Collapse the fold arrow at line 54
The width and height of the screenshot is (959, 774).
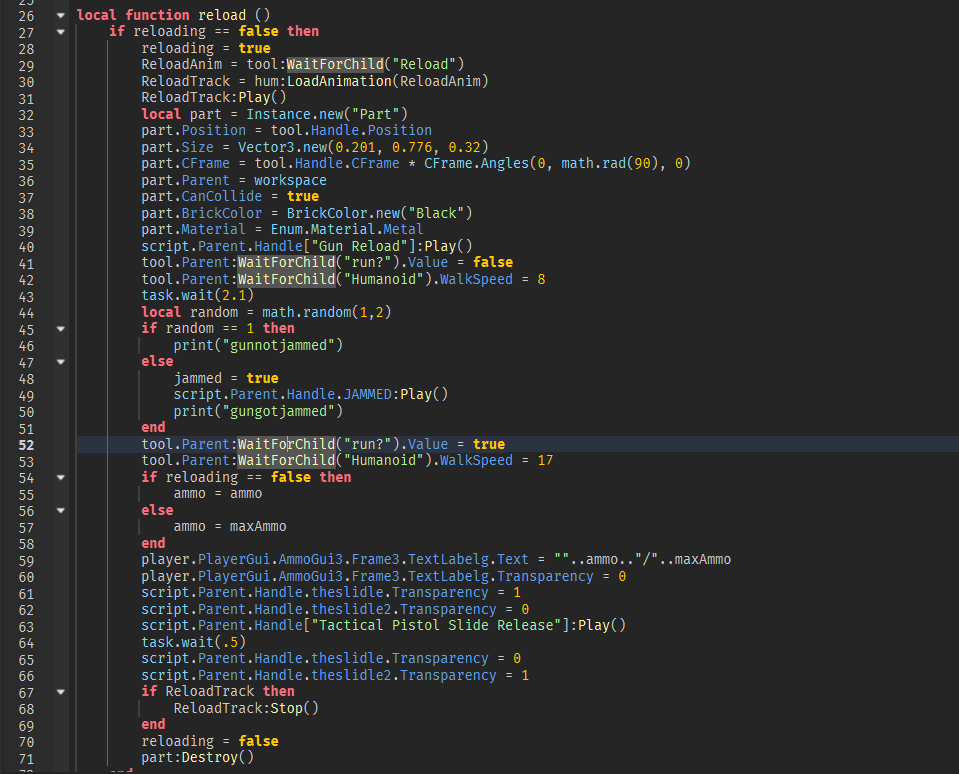(x=61, y=477)
